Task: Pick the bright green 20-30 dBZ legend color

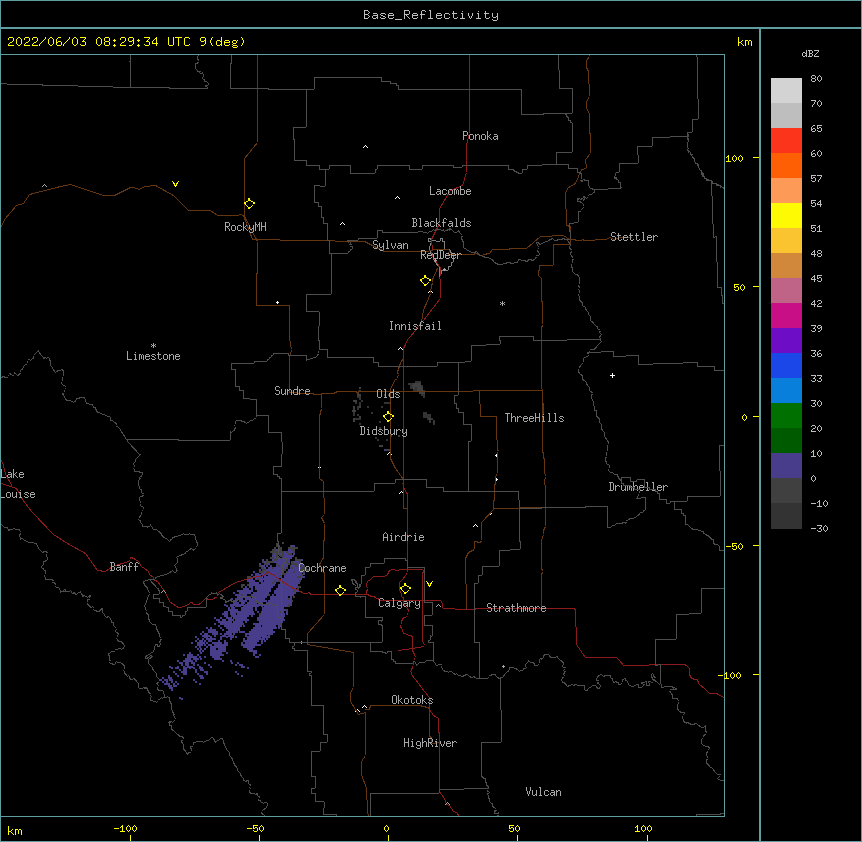Action: point(786,416)
